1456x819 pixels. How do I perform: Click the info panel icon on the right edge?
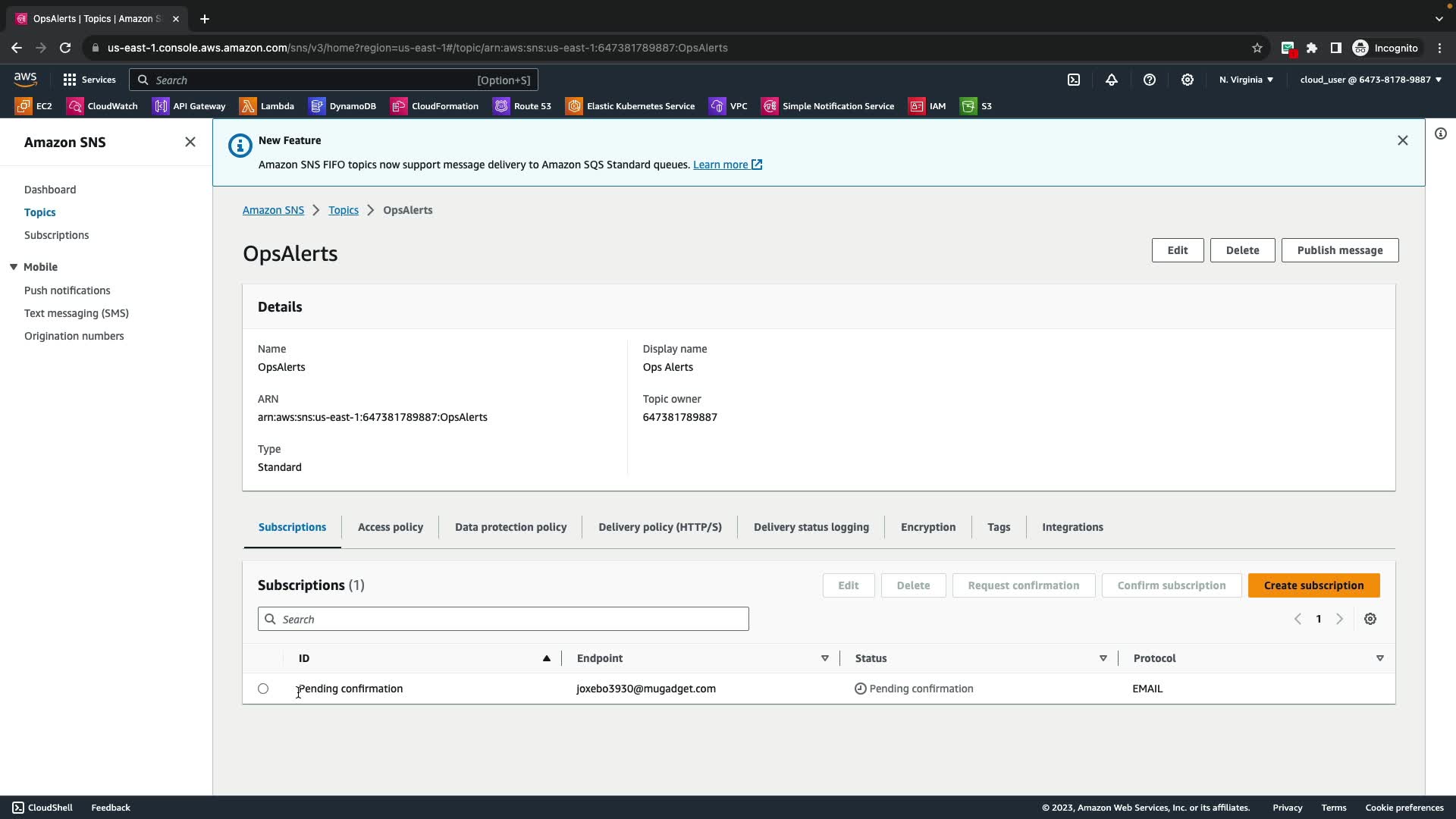(x=1441, y=134)
